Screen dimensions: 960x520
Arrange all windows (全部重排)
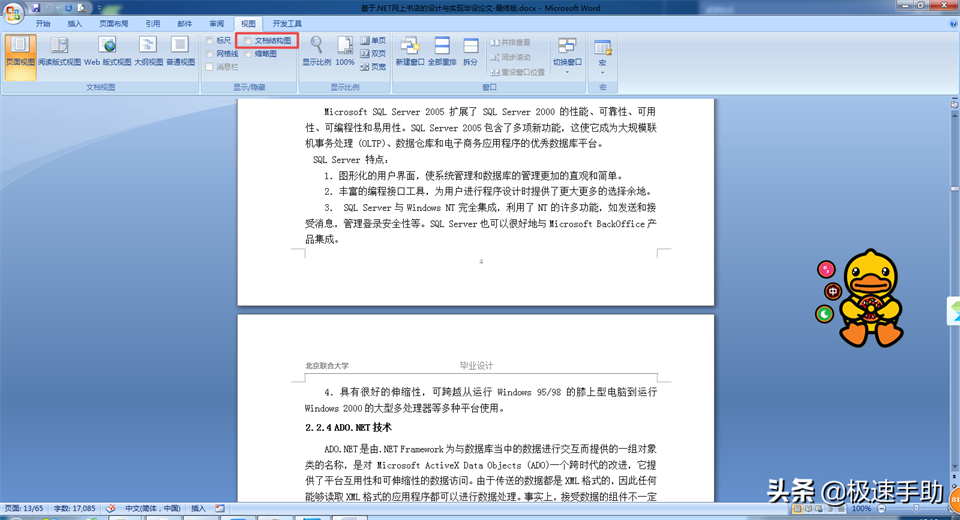pyautogui.click(x=441, y=51)
